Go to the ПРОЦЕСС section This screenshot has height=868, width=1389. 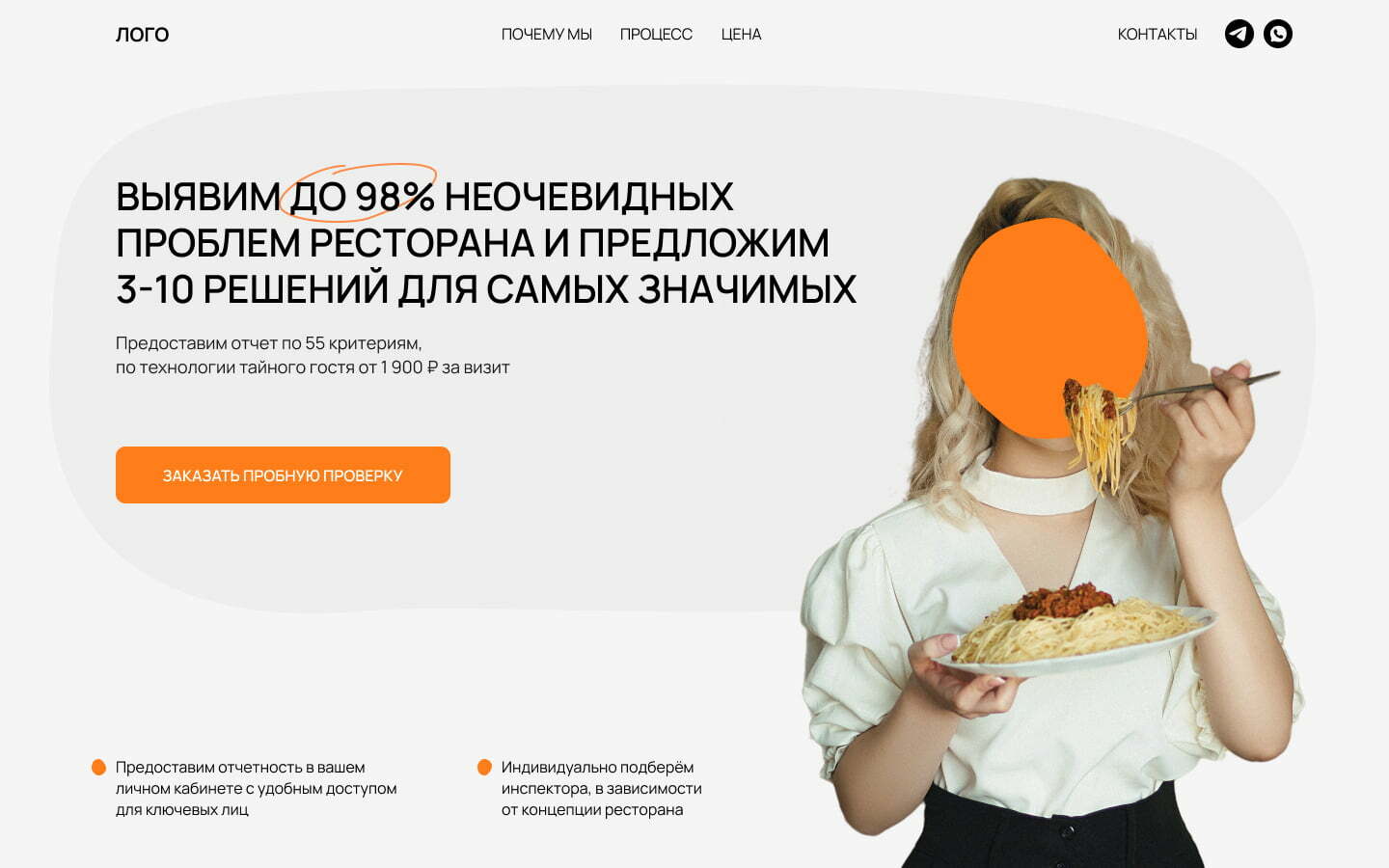pyautogui.click(x=656, y=35)
